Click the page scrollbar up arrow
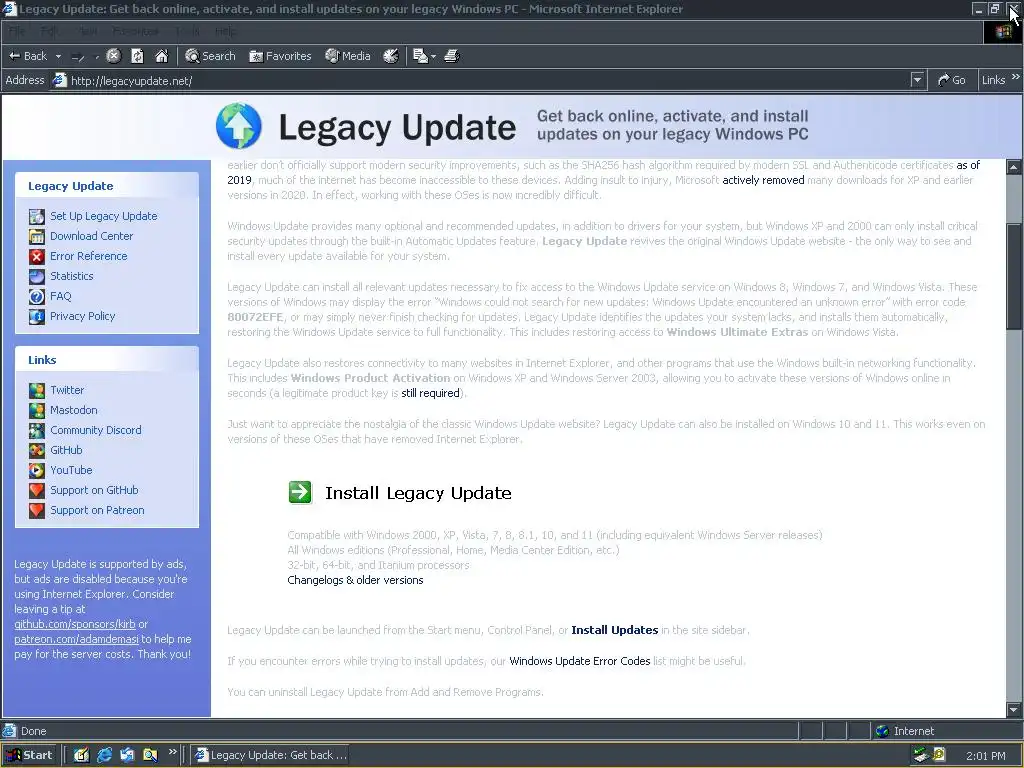The width and height of the screenshot is (1024, 768). [1014, 167]
